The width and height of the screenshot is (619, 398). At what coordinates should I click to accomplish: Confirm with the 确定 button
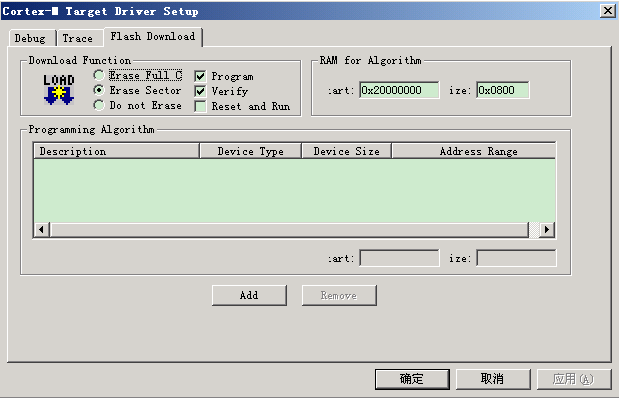tap(412, 379)
